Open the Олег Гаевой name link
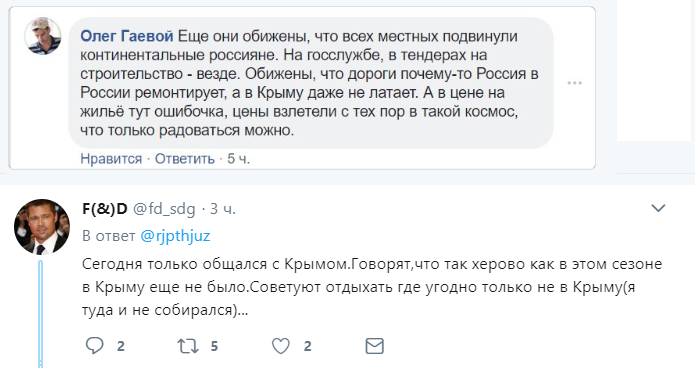The width and height of the screenshot is (695, 368). click(127, 36)
